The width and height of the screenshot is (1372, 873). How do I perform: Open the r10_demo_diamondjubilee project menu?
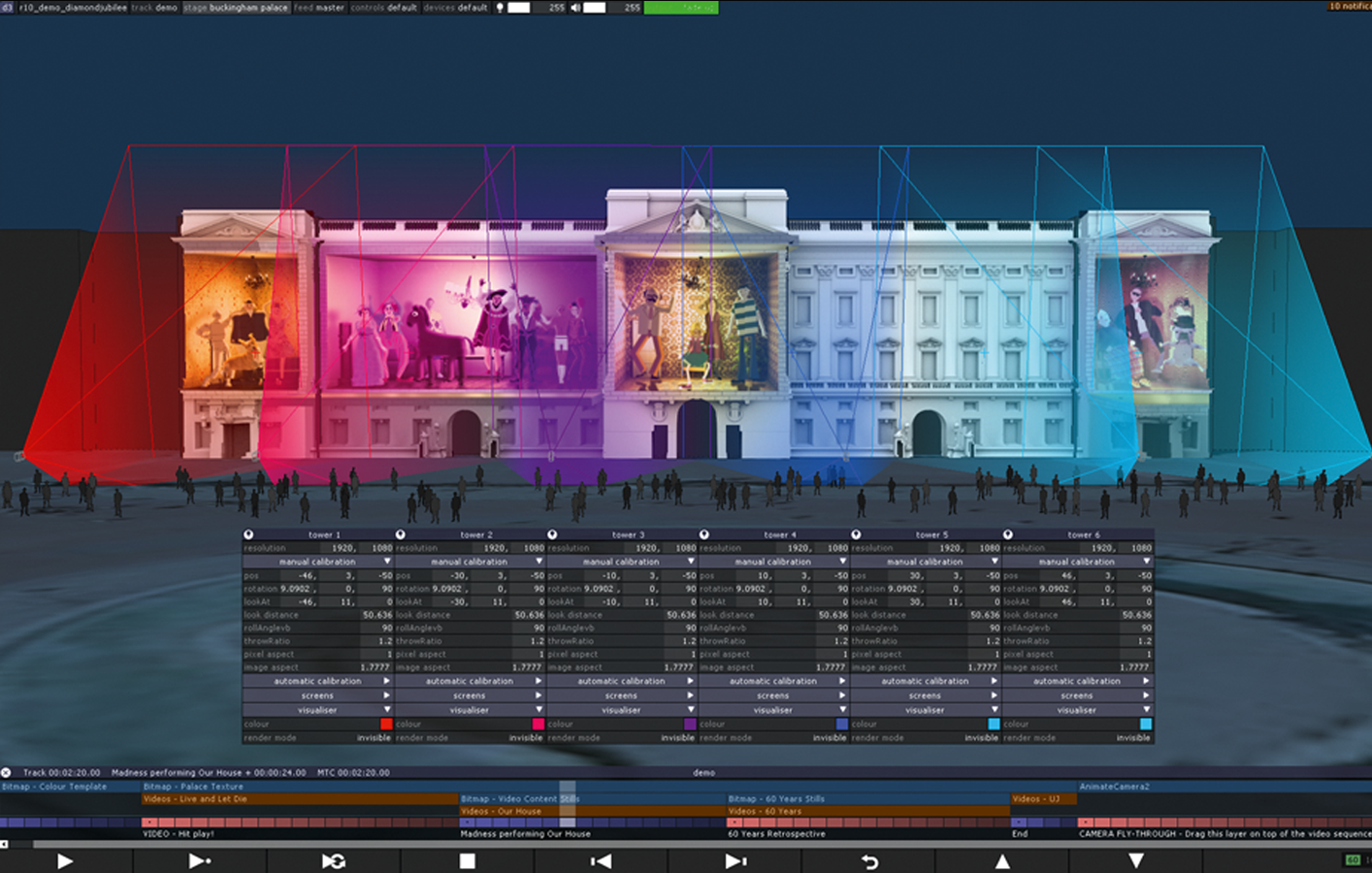tap(73, 7)
